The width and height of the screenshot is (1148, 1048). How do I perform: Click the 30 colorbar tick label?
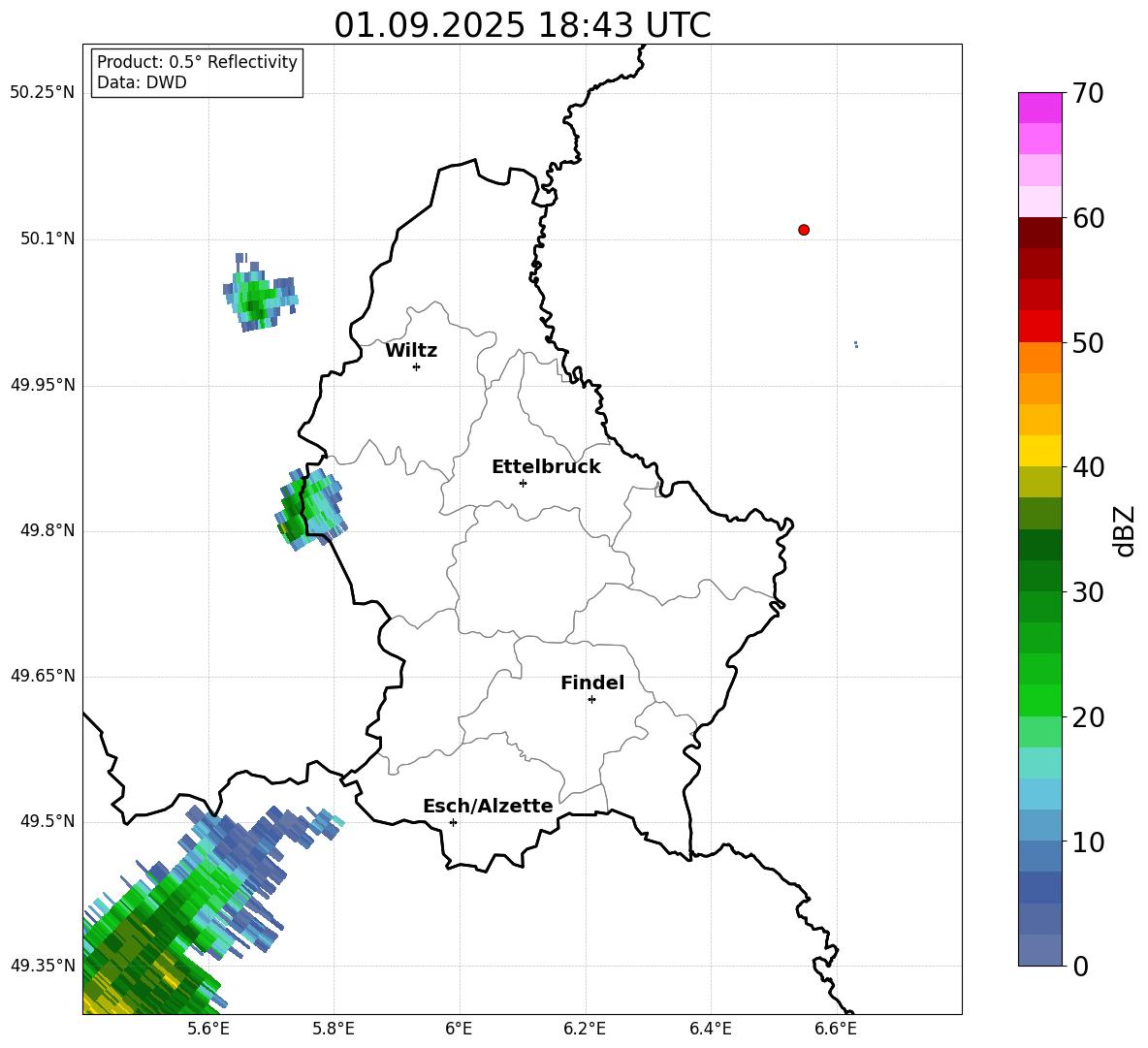click(1088, 592)
